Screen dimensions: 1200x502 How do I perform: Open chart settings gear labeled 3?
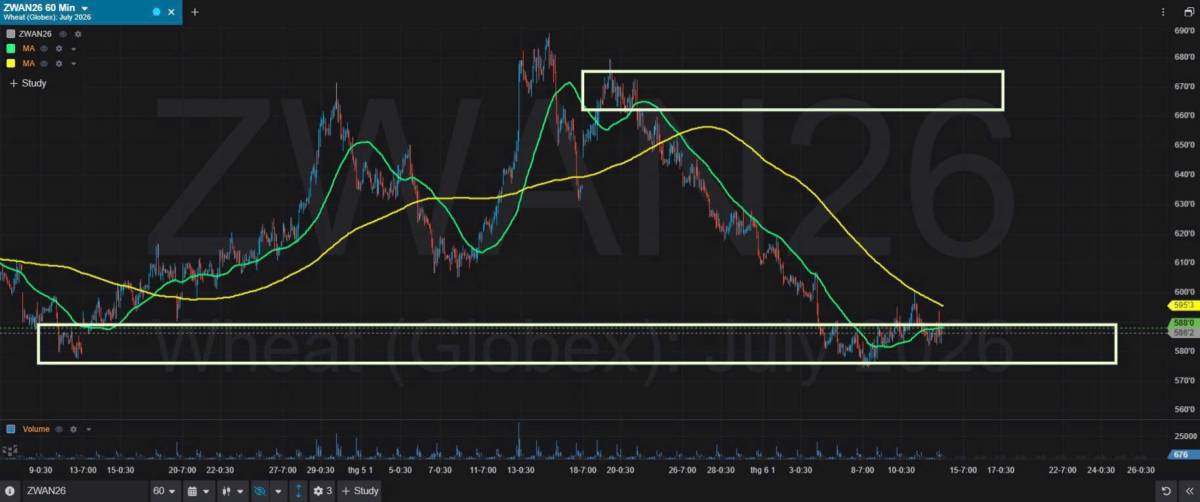tap(322, 491)
